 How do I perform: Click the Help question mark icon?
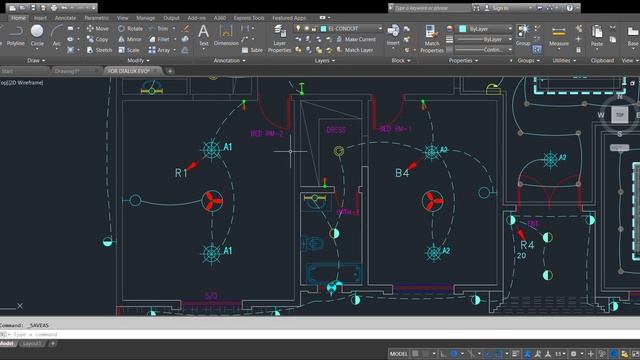[x=569, y=8]
